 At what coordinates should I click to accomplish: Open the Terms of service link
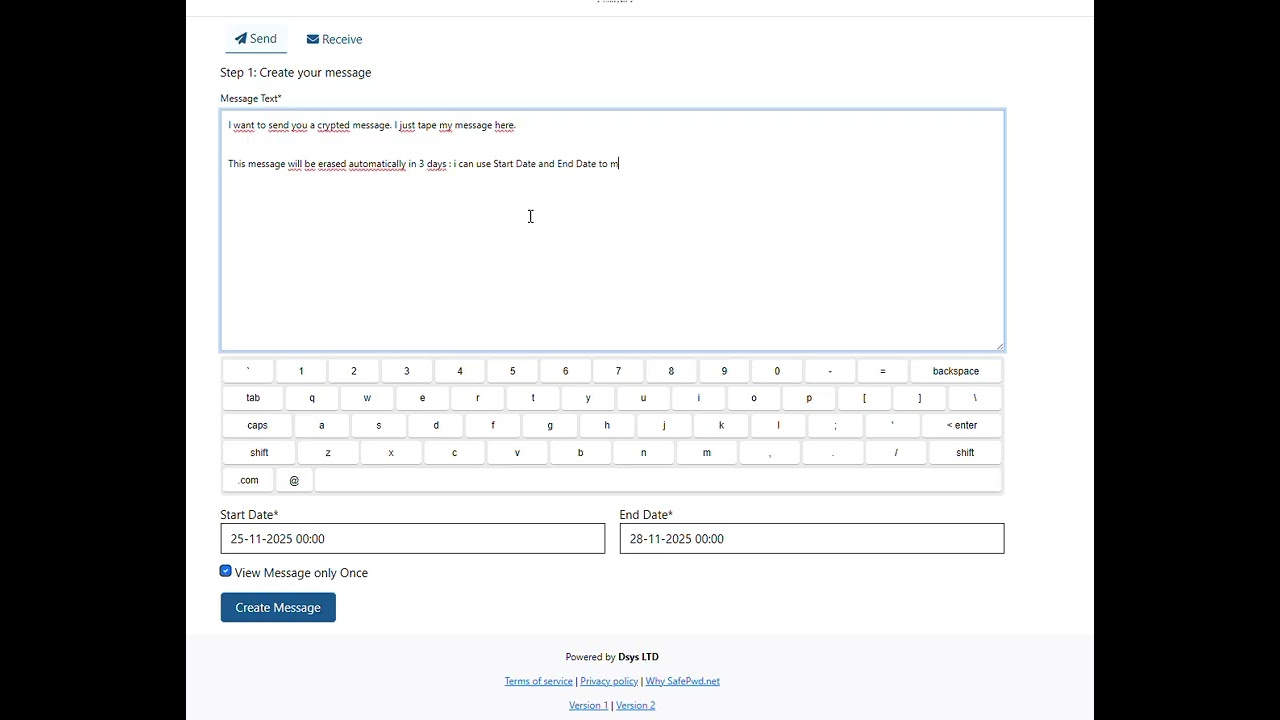pyautogui.click(x=538, y=681)
